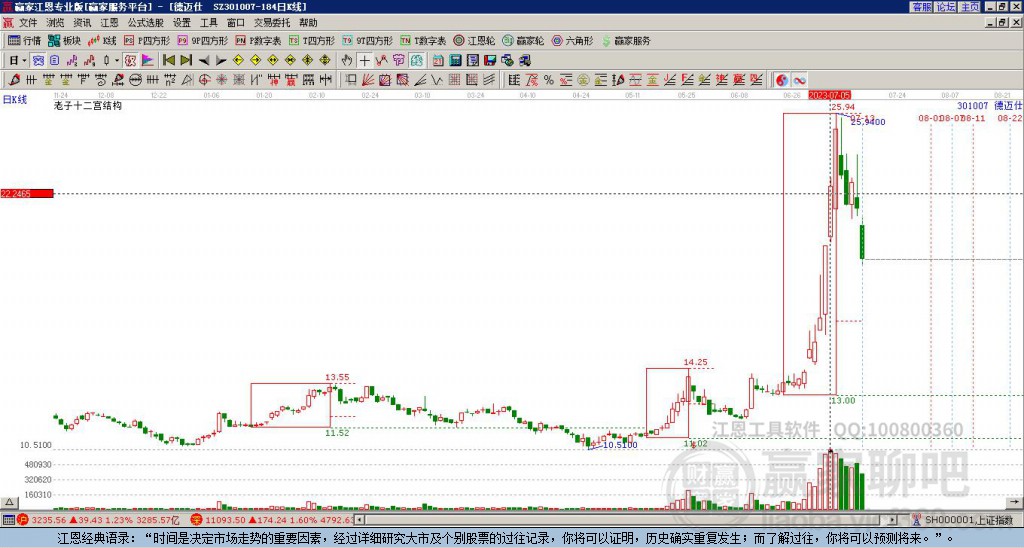The width and height of the screenshot is (1024, 548).
Task: Toggle the 权 rights adjustment icon
Action: [131, 61]
